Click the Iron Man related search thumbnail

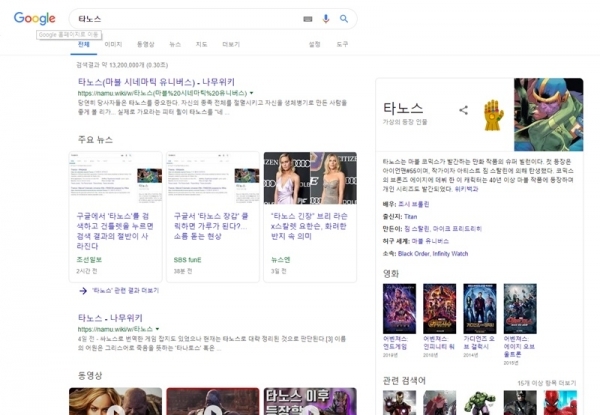click(x=399, y=402)
